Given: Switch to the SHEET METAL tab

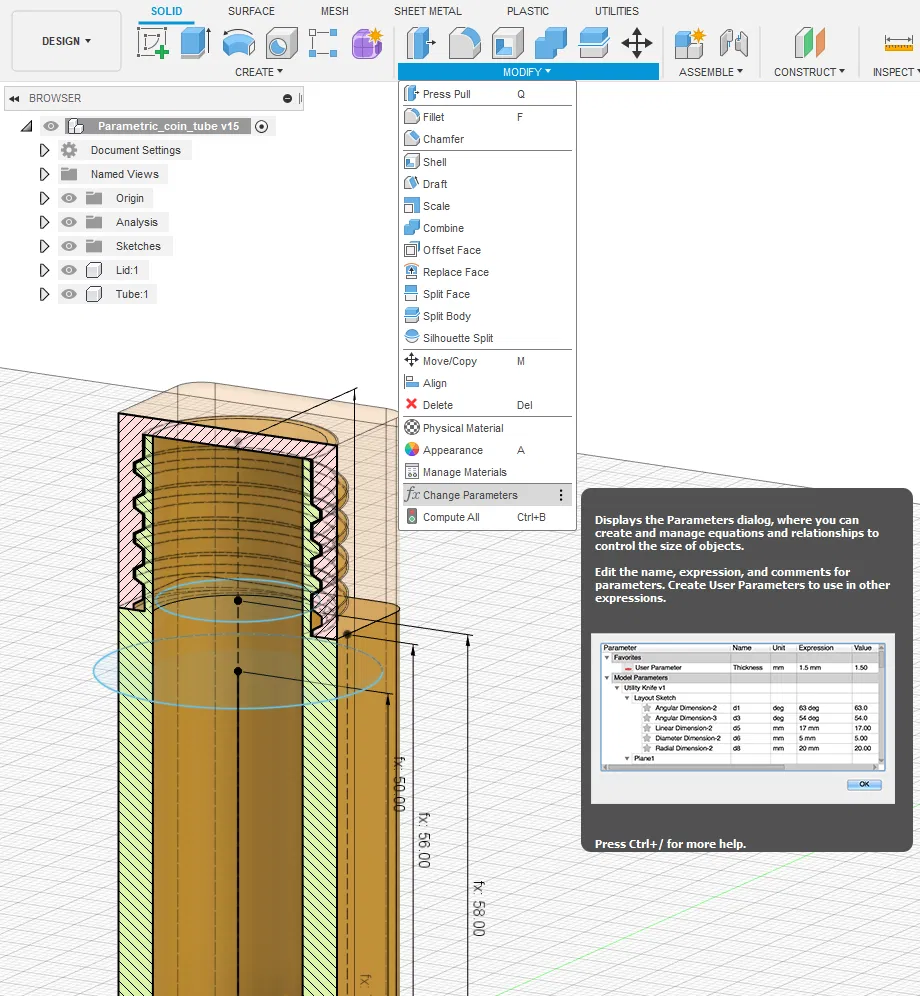Looking at the screenshot, I should click(x=427, y=11).
